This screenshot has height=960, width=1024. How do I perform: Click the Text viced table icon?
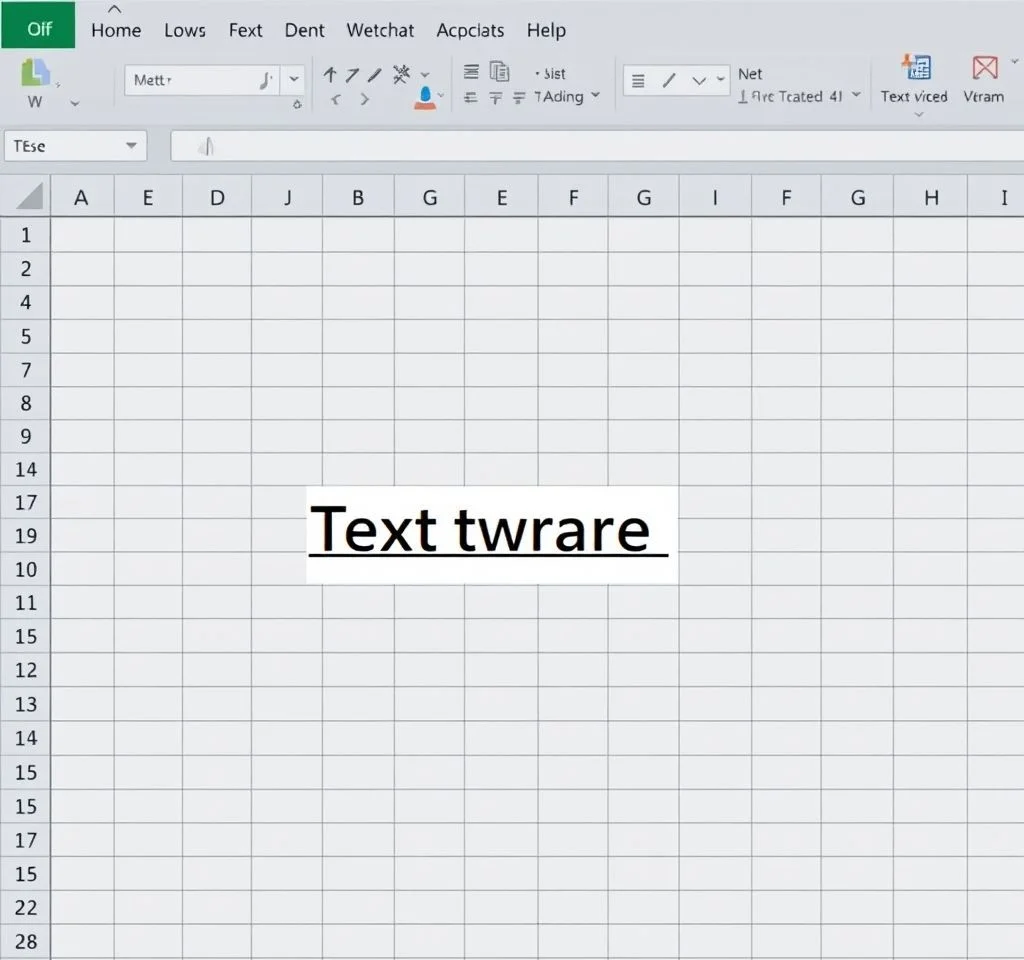915,68
